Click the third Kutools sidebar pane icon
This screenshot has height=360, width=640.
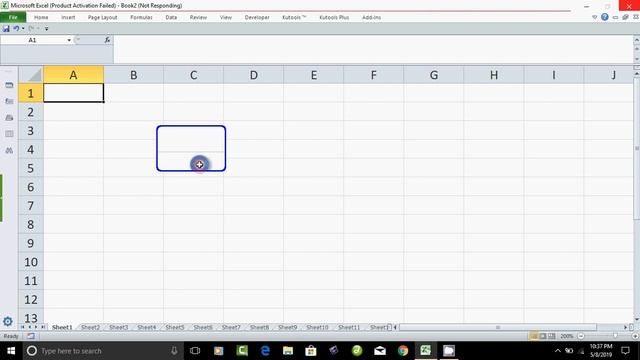(x=9, y=118)
